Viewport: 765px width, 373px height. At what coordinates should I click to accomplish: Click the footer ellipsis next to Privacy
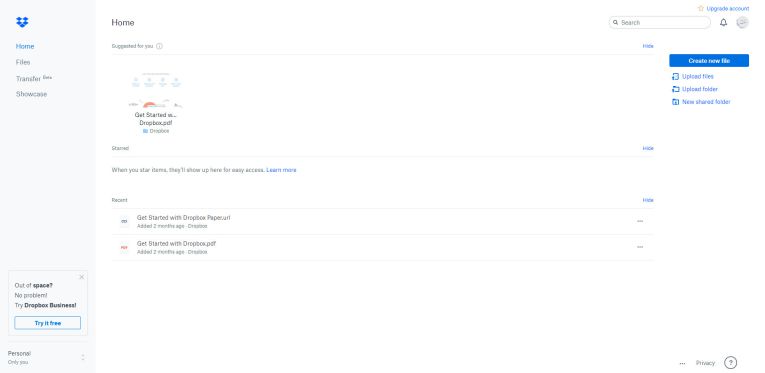pyautogui.click(x=682, y=363)
